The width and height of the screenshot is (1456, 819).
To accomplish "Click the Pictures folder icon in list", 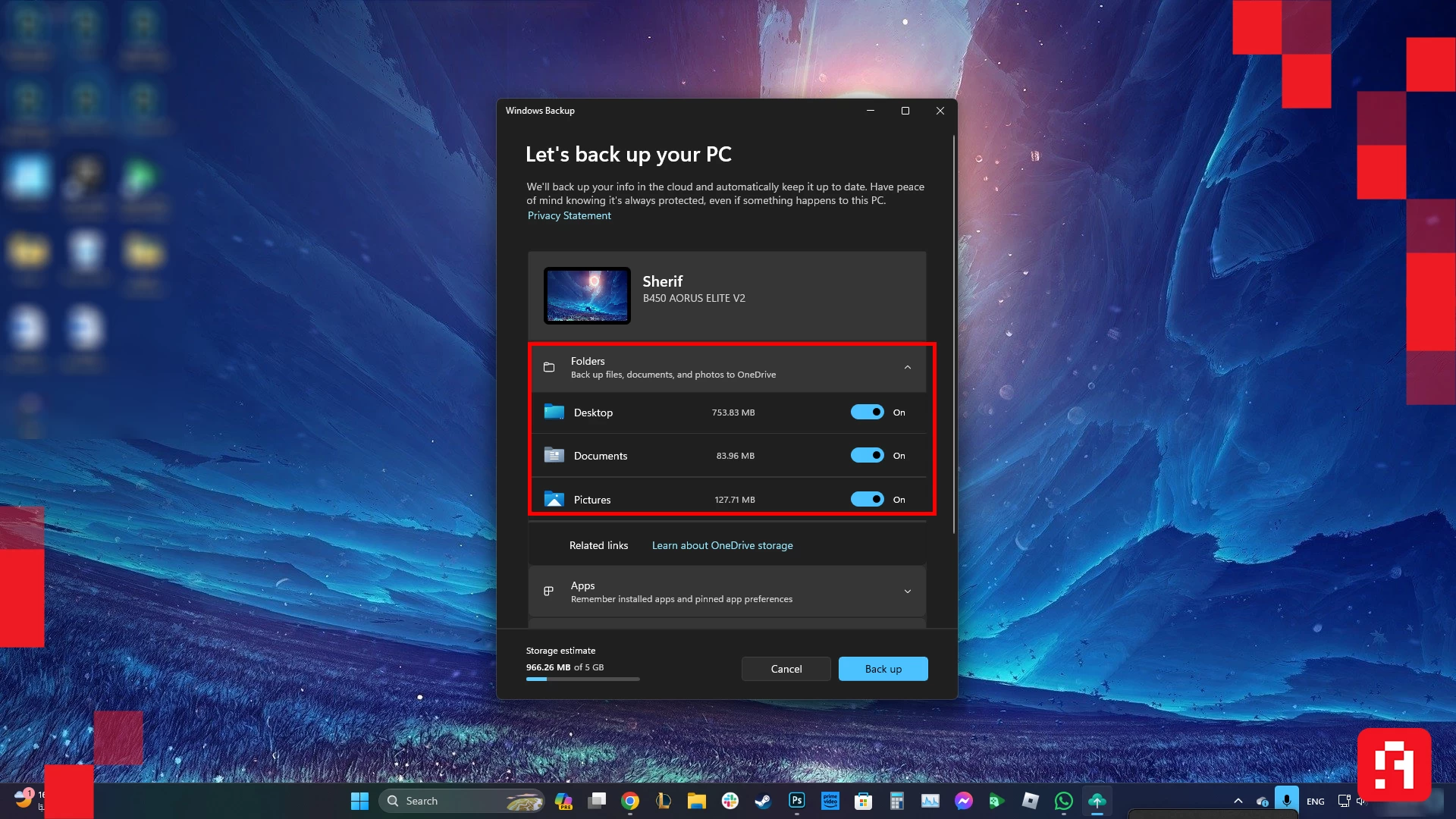I will [x=554, y=499].
